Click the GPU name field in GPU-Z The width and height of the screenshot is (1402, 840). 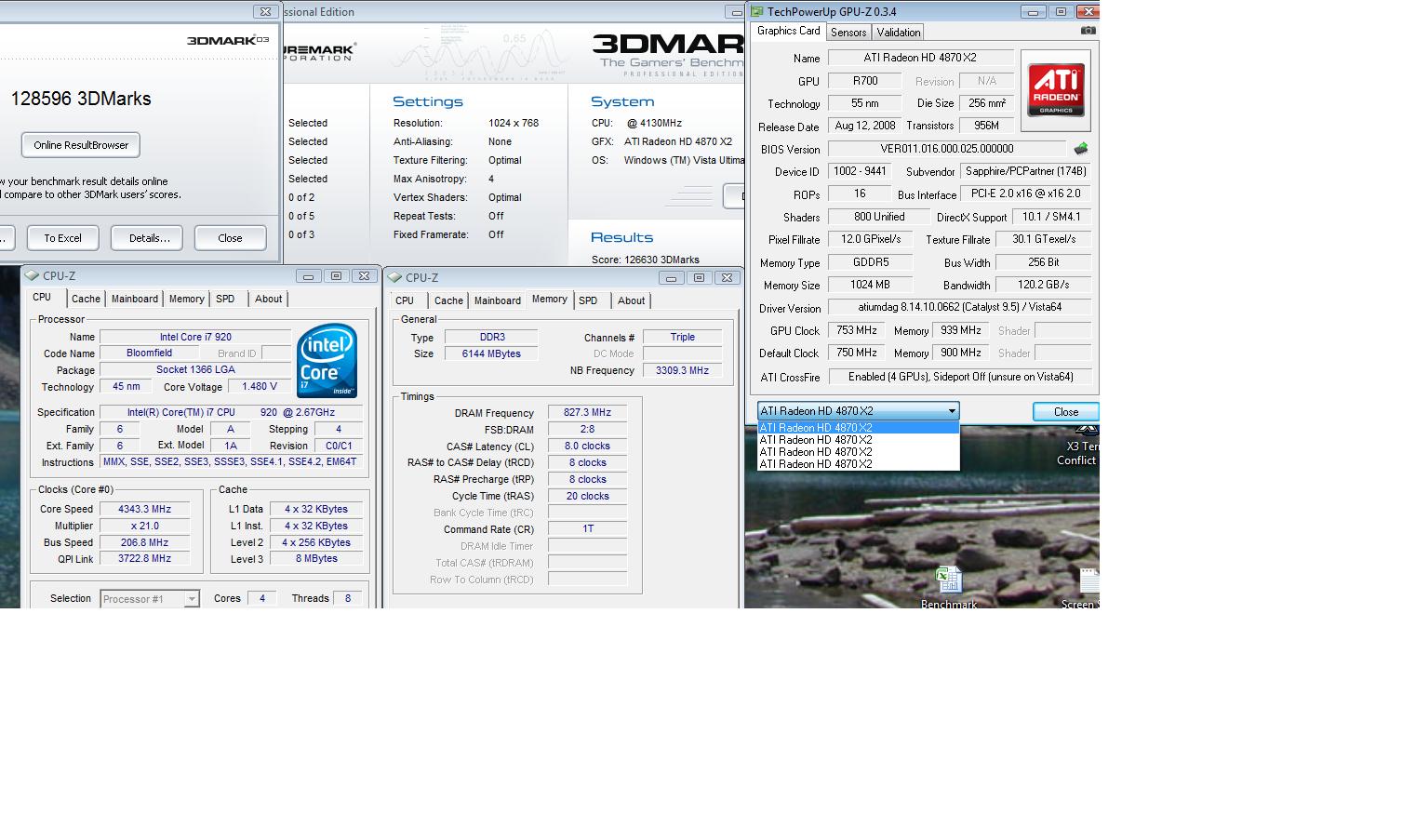pos(921,58)
